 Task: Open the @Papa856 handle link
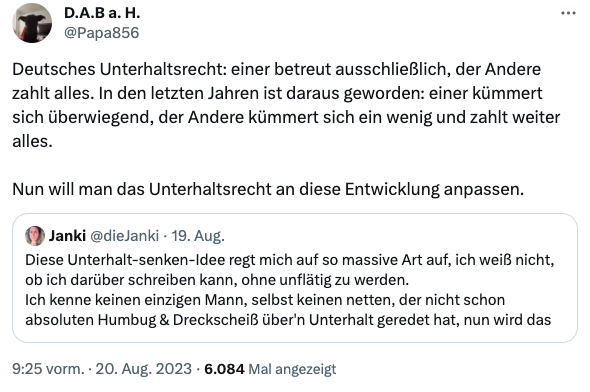click(102, 33)
